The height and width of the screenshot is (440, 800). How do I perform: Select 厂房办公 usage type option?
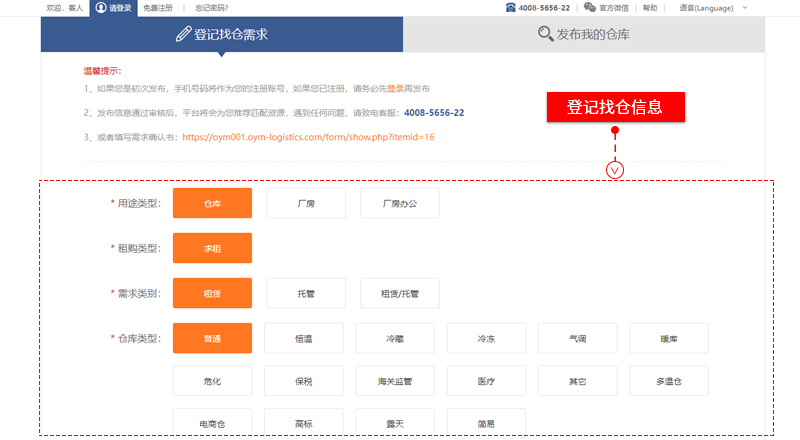[x=399, y=203]
